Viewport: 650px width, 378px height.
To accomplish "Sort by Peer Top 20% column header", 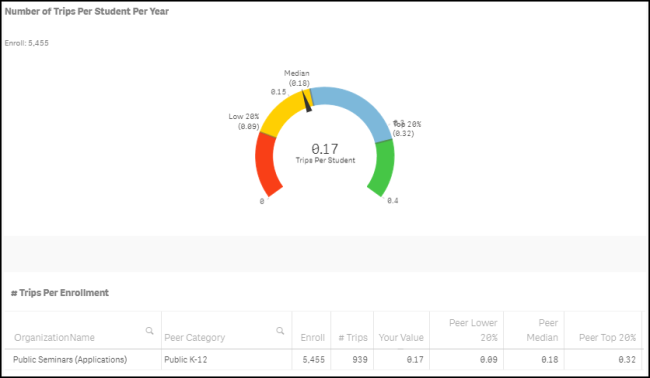I will tap(607, 337).
